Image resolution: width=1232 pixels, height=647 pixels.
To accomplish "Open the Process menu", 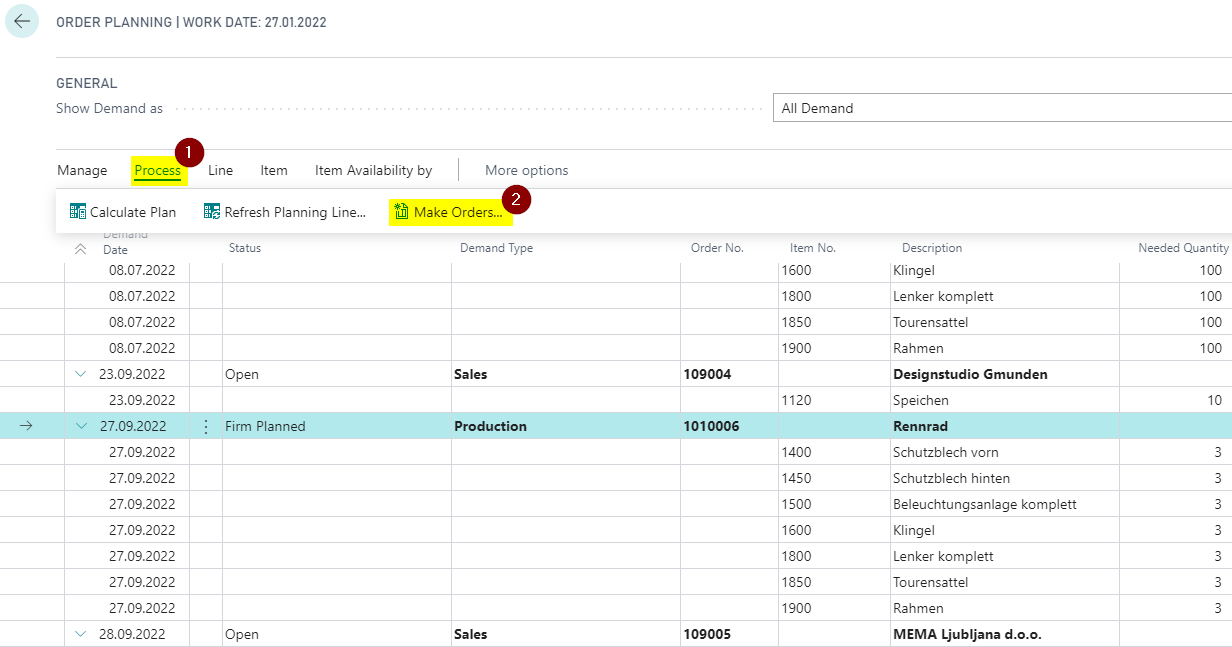I will (158, 171).
